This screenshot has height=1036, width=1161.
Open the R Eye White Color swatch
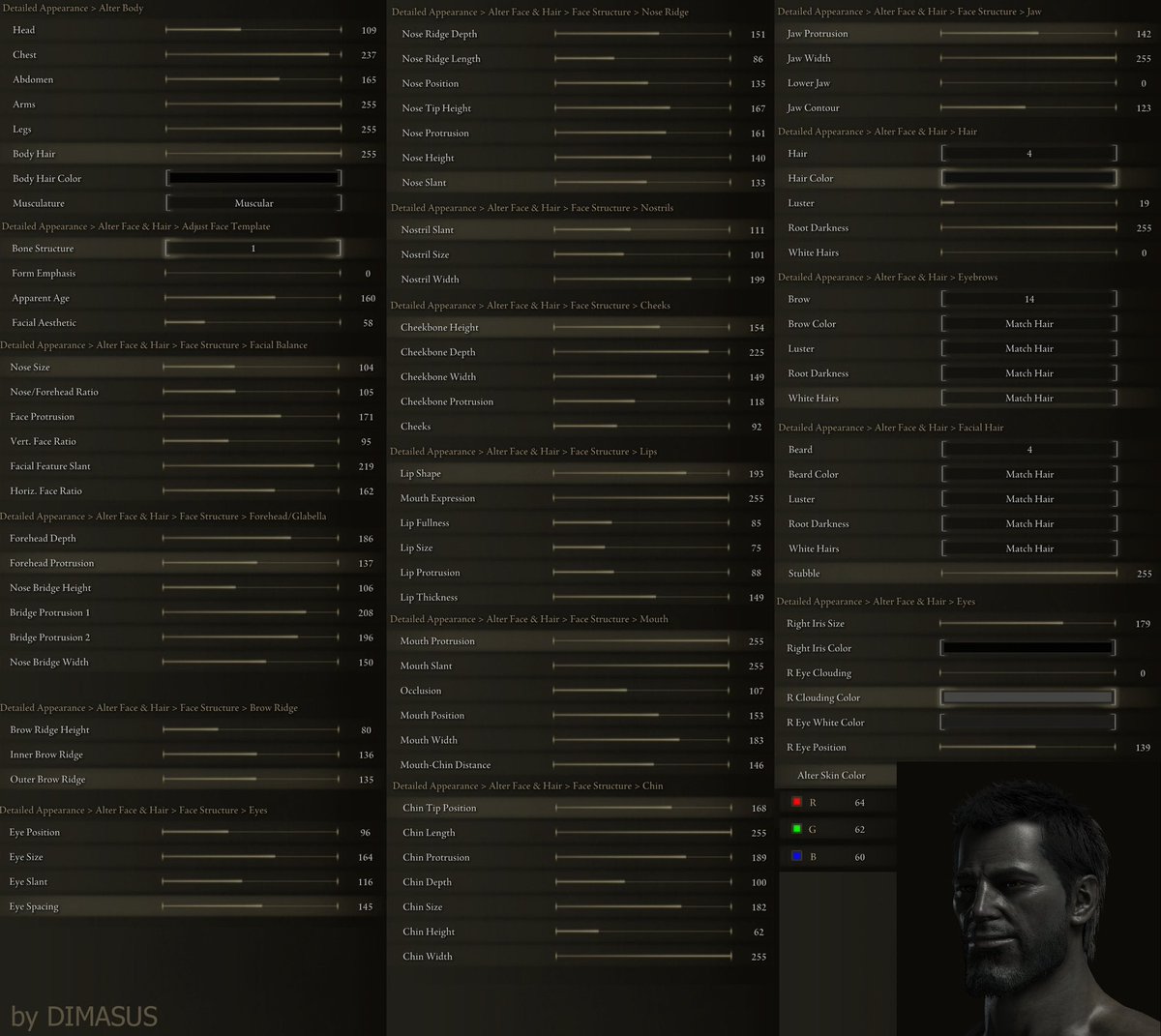(x=1027, y=723)
